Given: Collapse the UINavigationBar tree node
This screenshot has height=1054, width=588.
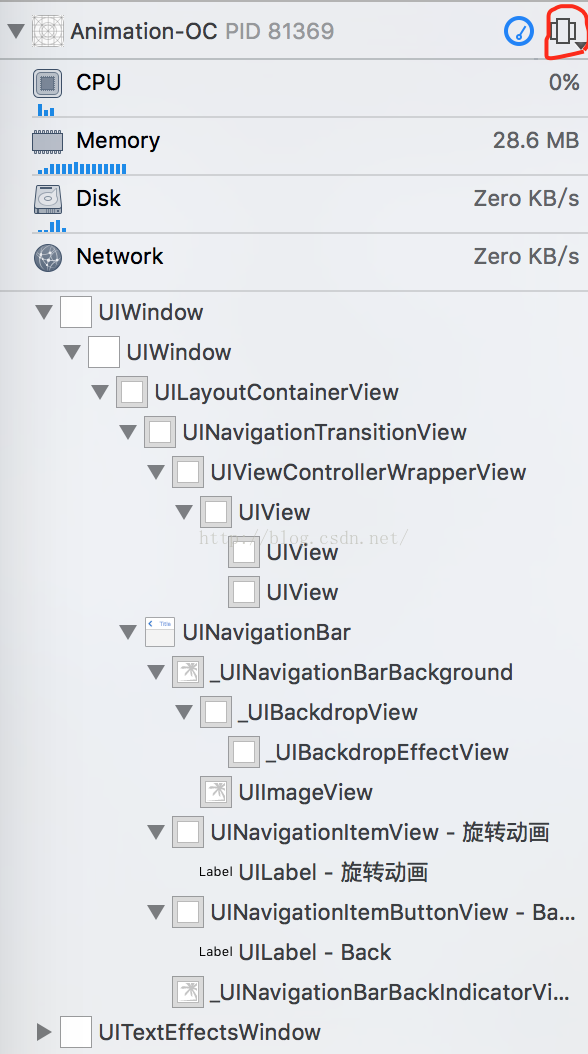Looking at the screenshot, I should [128, 633].
